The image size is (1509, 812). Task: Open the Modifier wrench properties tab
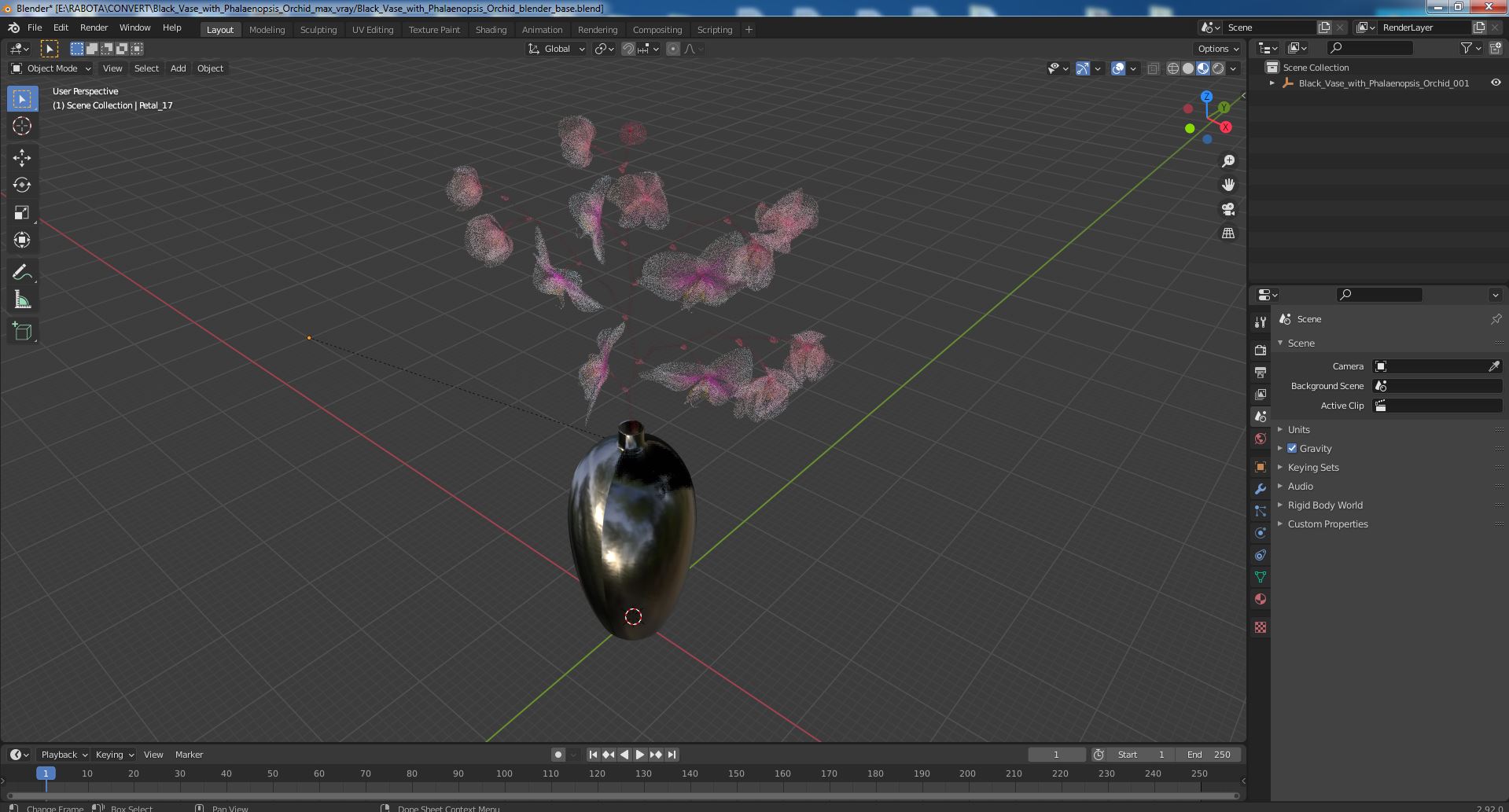(x=1261, y=489)
